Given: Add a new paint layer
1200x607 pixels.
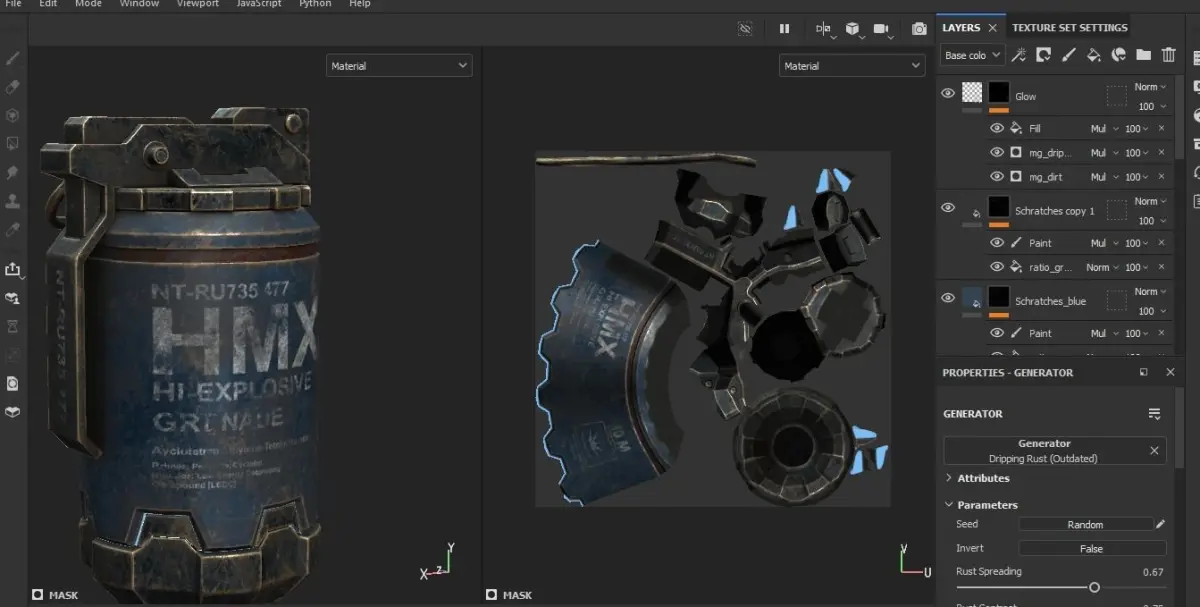Looking at the screenshot, I should click(1069, 55).
